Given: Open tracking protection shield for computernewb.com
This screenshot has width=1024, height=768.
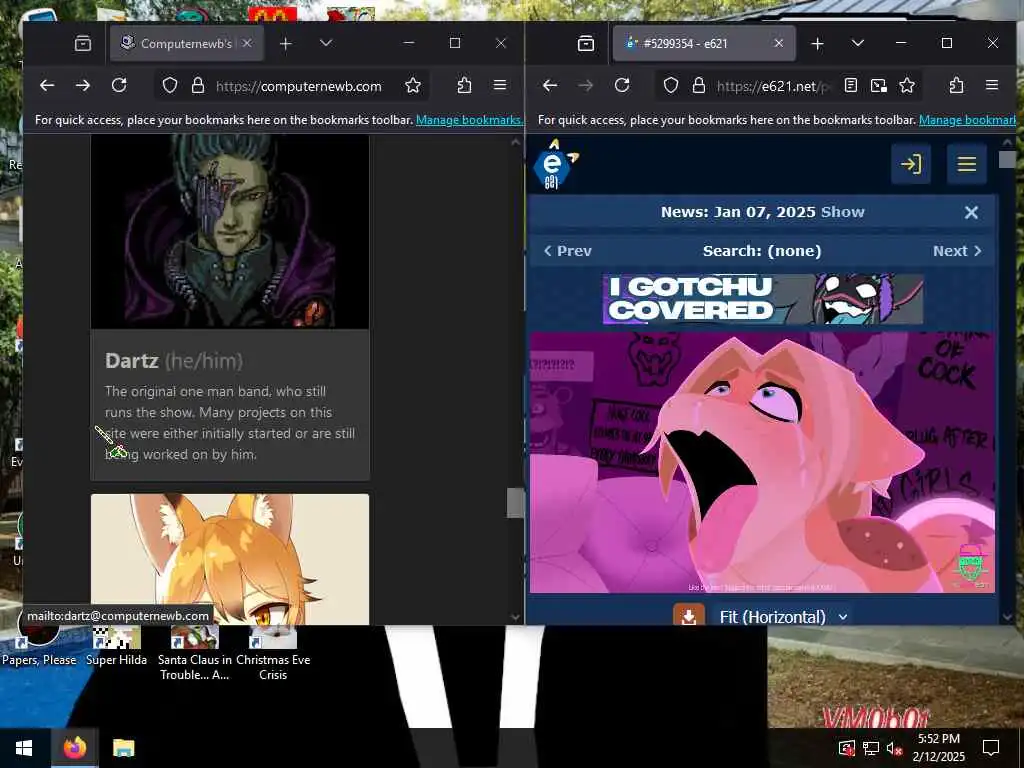Looking at the screenshot, I should click(170, 86).
